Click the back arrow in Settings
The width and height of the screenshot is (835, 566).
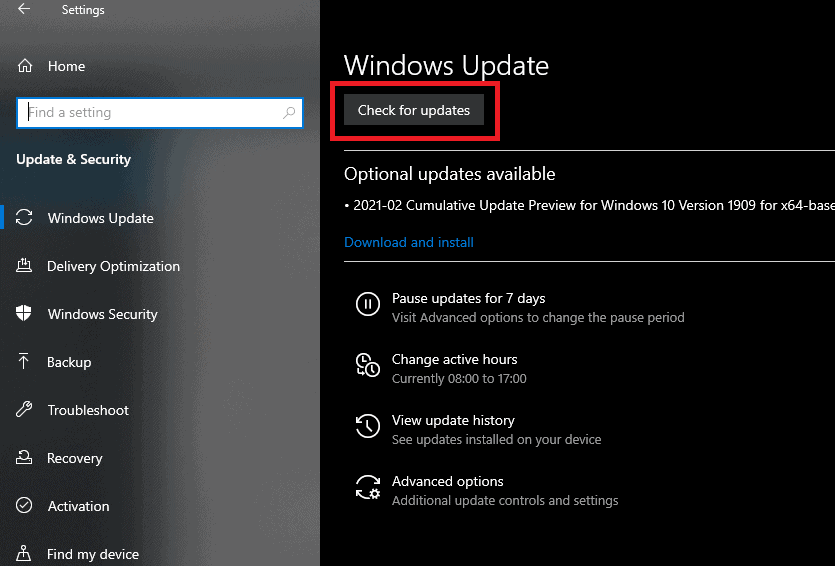pos(24,9)
